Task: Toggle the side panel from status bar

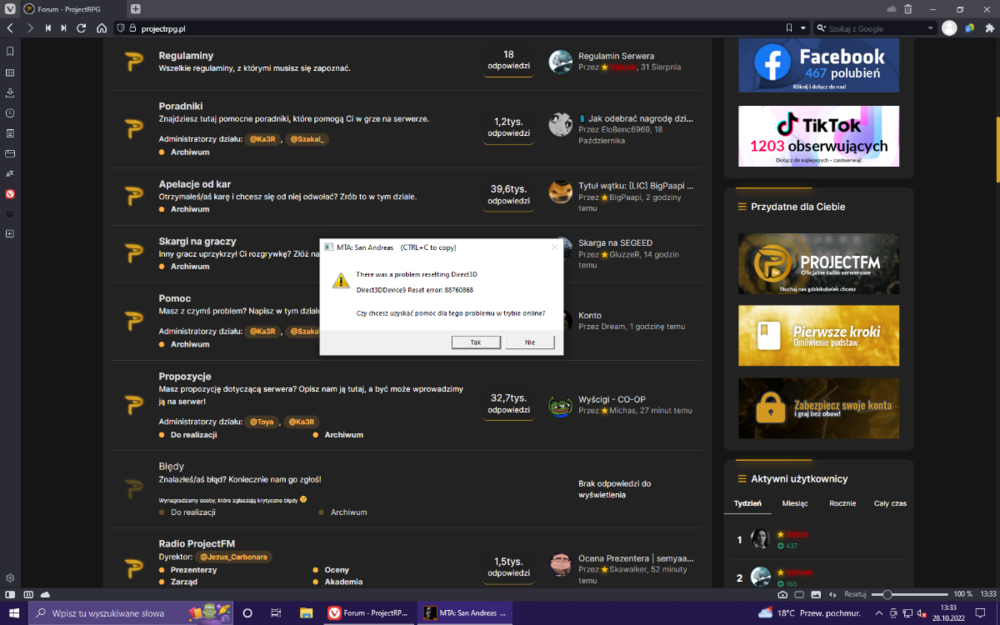Action: point(10,594)
